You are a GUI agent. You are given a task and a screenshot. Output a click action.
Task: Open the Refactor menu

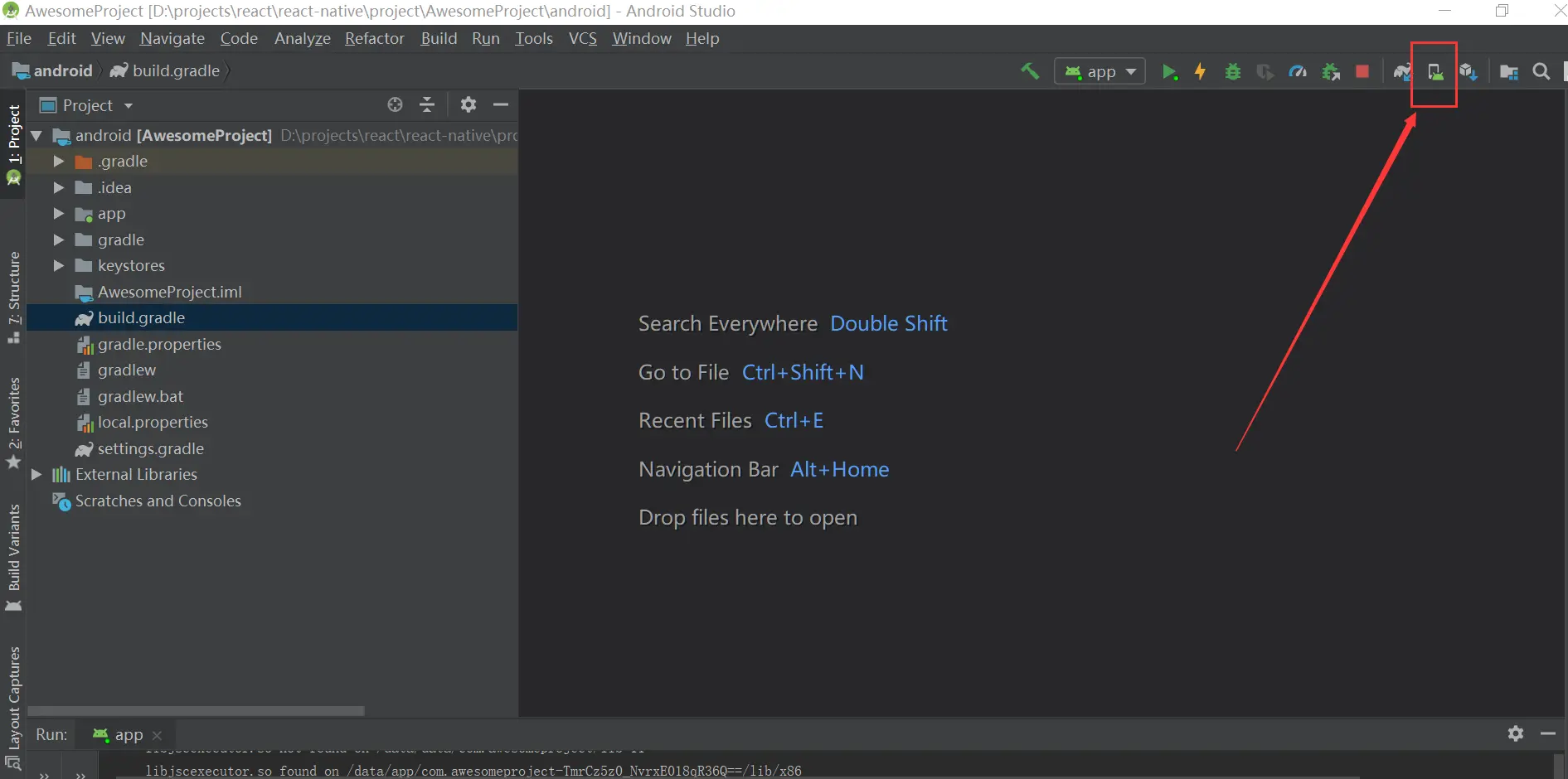[x=374, y=39]
